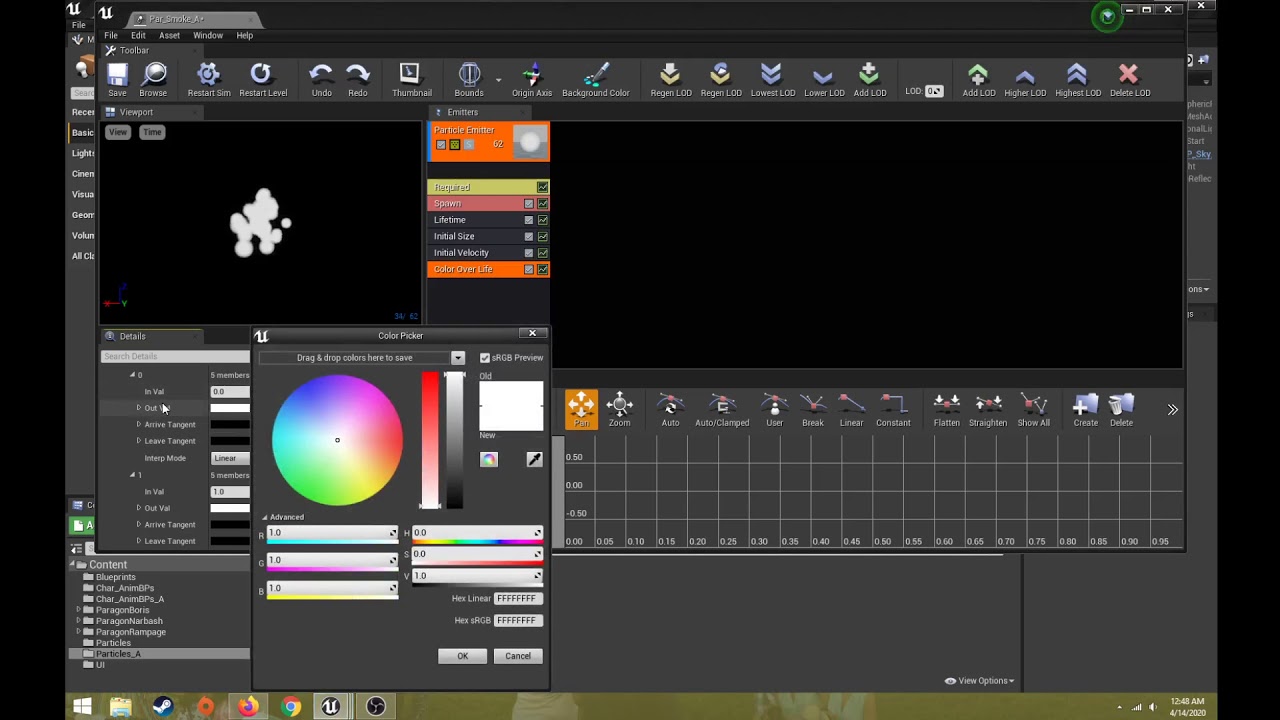Toggle color wheel/spectrum mode button

488,459
